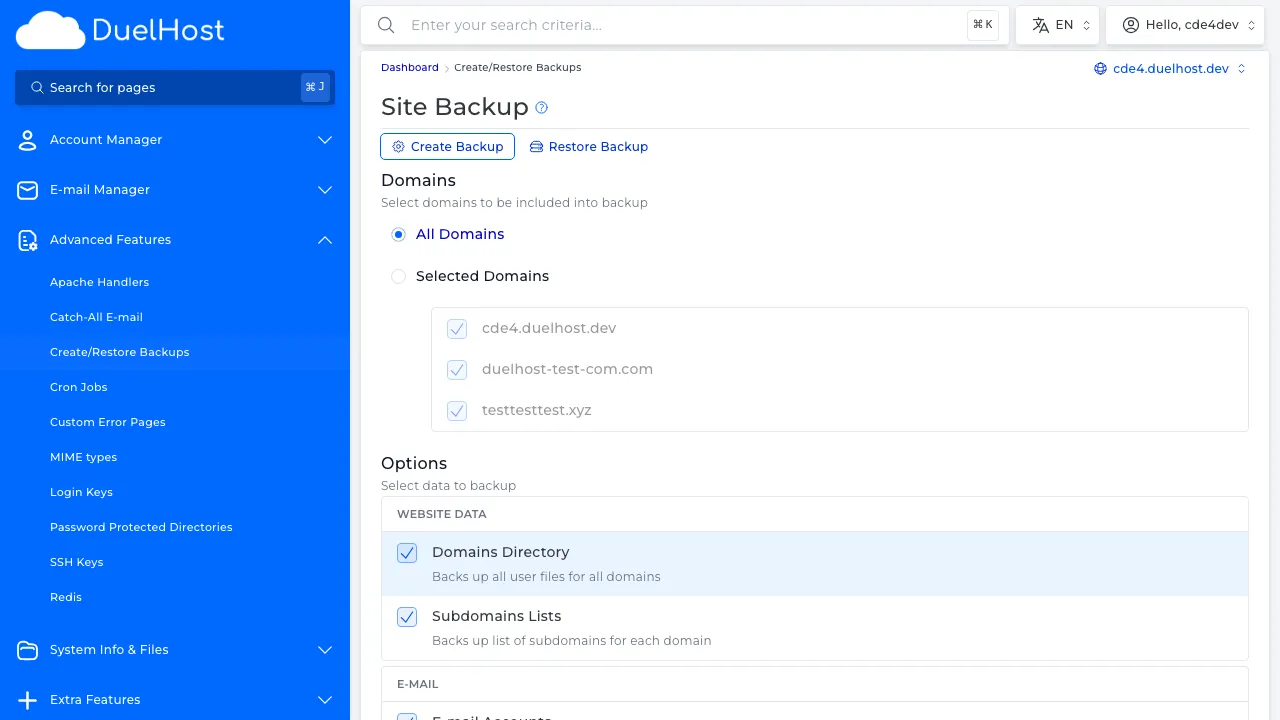Disable the Subdomains Lists backup checkbox

tap(407, 617)
